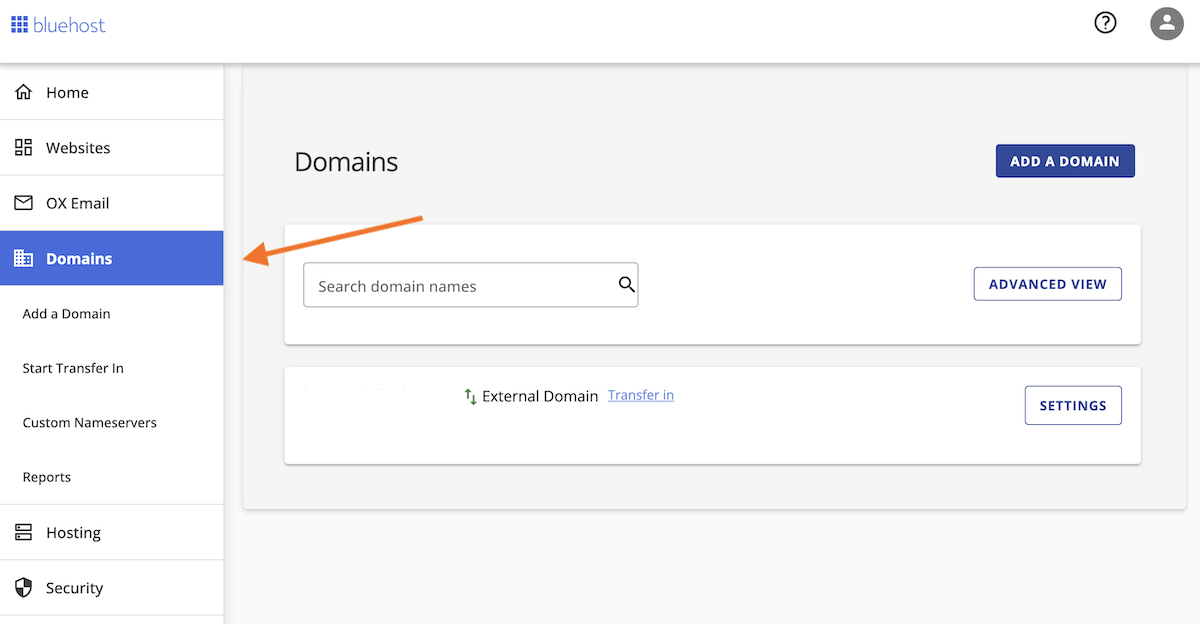Click the search magnifier icon
This screenshot has height=624, width=1200.
[x=627, y=285]
